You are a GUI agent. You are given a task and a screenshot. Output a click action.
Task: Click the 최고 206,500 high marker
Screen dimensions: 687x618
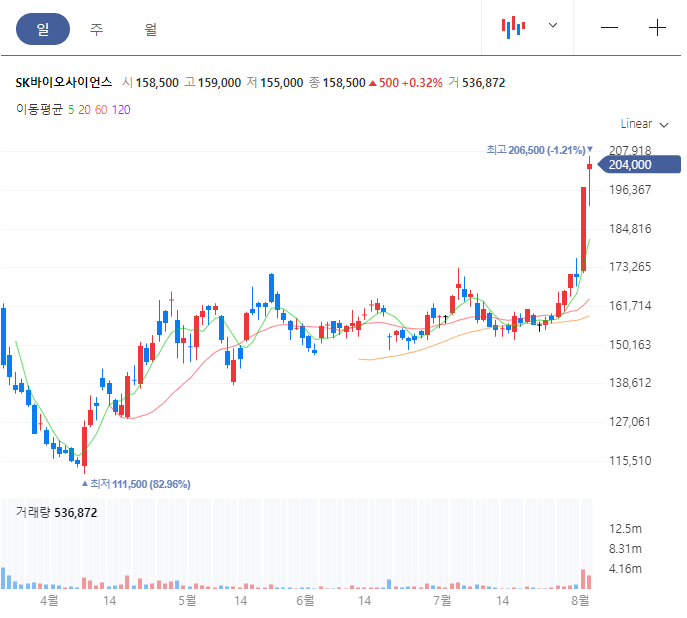[x=539, y=150]
